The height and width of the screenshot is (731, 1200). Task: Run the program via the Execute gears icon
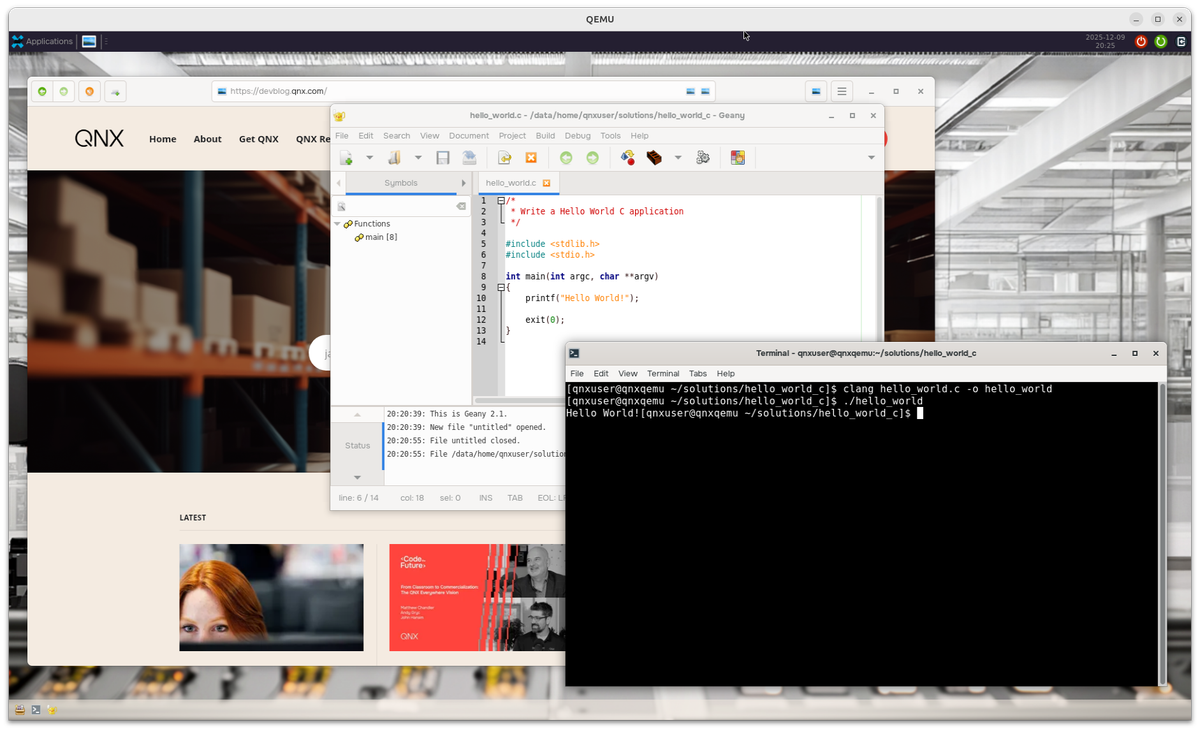click(x=701, y=157)
